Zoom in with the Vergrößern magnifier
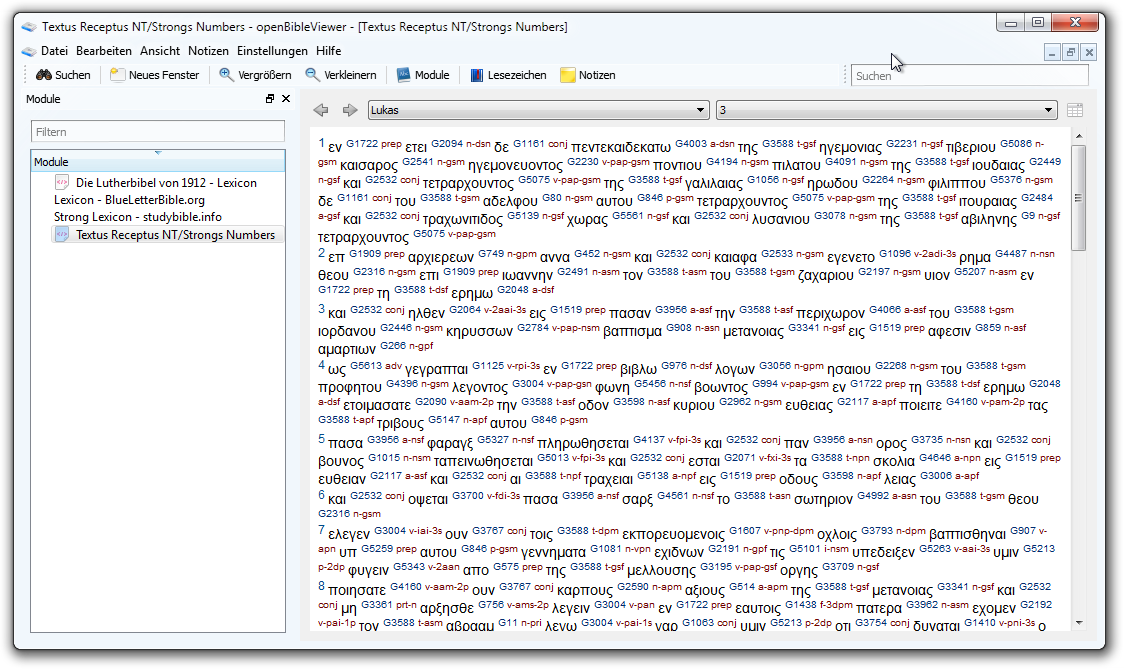Viewport: 1124px width, 669px height. point(227,75)
